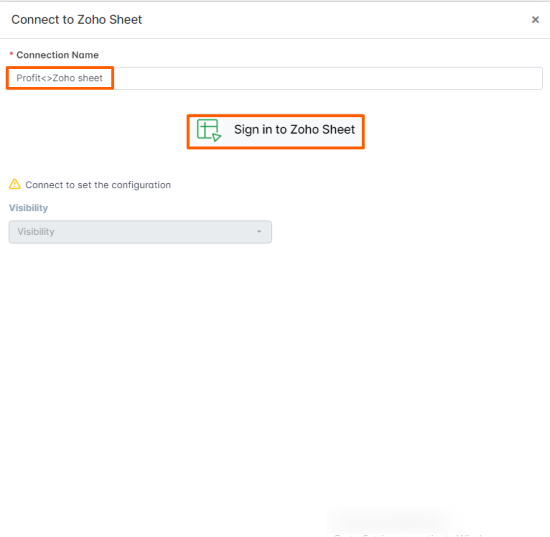Open the Visibility dropdown
This screenshot has height=537, width=550.
[140, 232]
